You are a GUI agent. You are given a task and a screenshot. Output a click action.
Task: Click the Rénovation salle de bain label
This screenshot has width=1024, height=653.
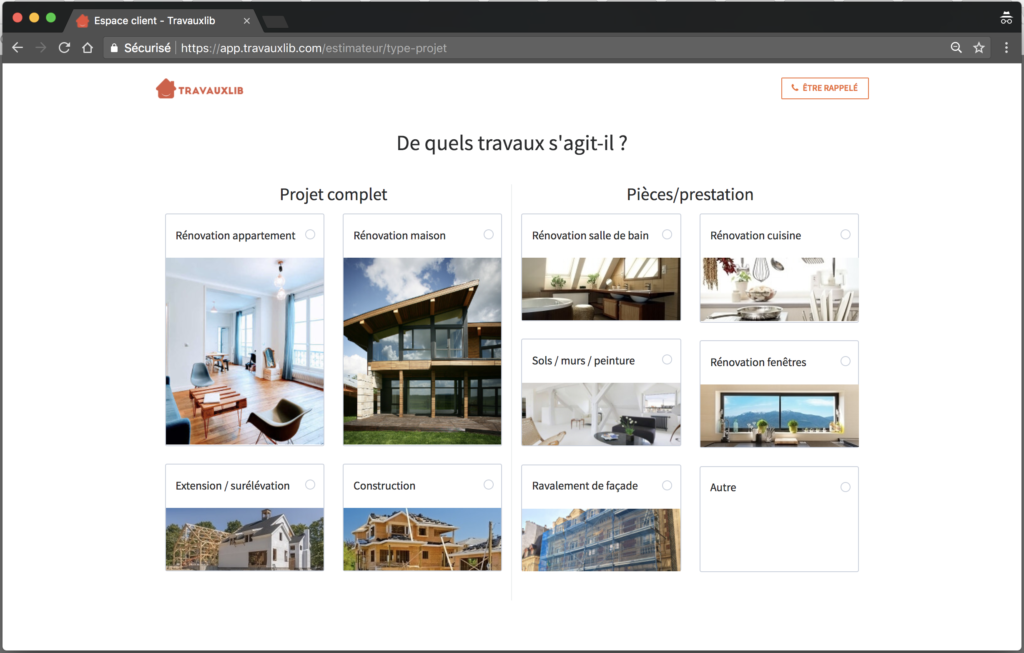(x=590, y=236)
